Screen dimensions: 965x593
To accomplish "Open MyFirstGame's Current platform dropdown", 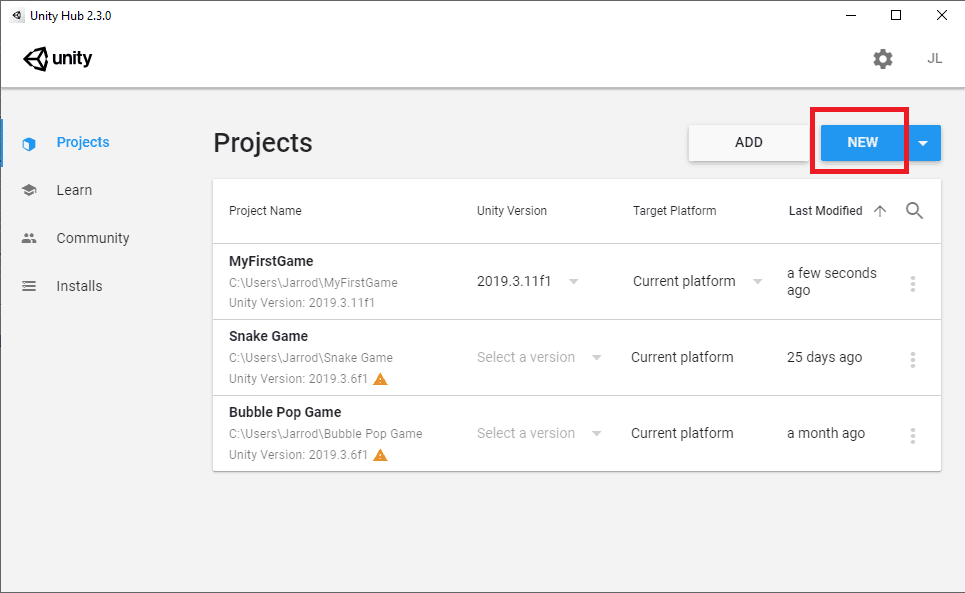I will [x=697, y=282].
